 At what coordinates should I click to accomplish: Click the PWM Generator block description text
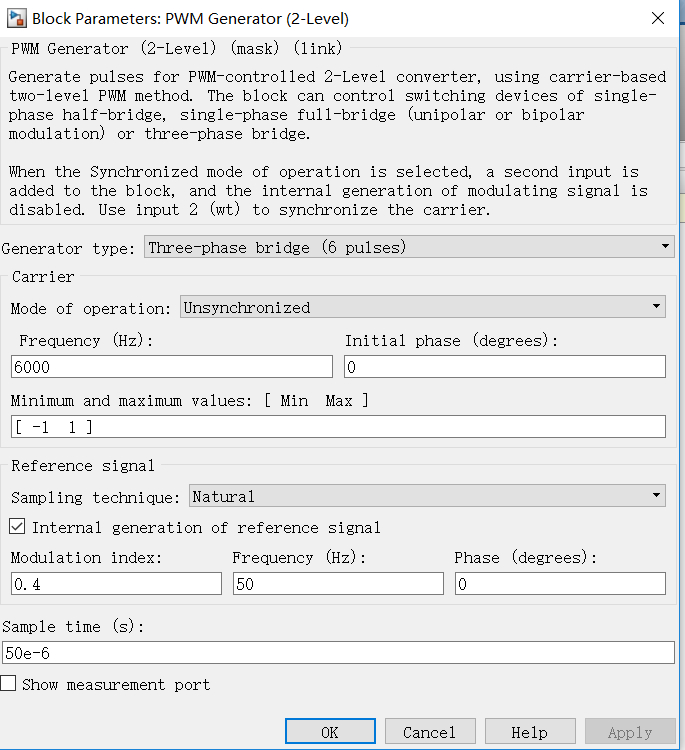pyautogui.click(x=330, y=105)
